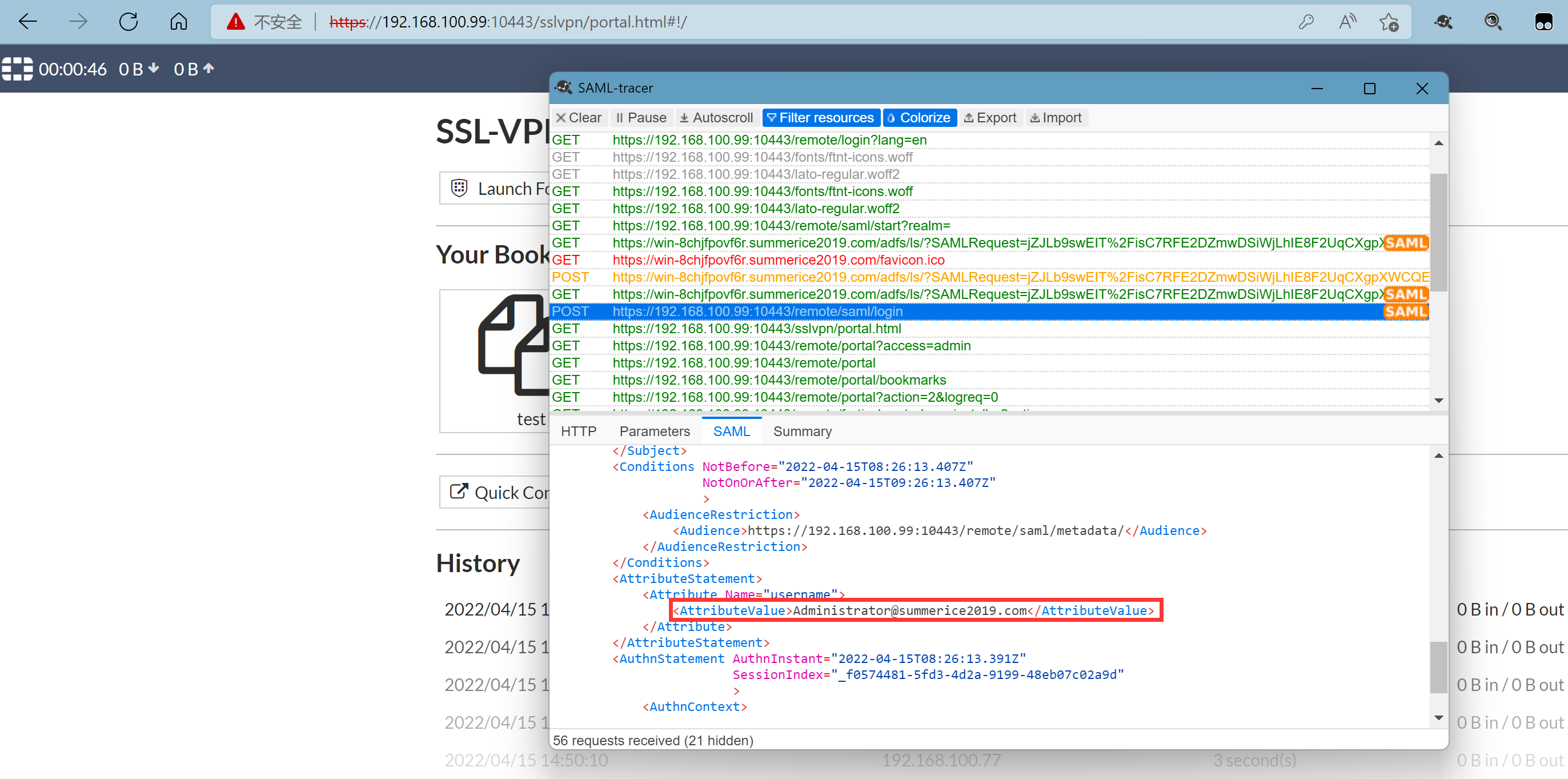Click the read aloud icon
Image resolution: width=1568 pixels, height=779 pixels.
1348,22
